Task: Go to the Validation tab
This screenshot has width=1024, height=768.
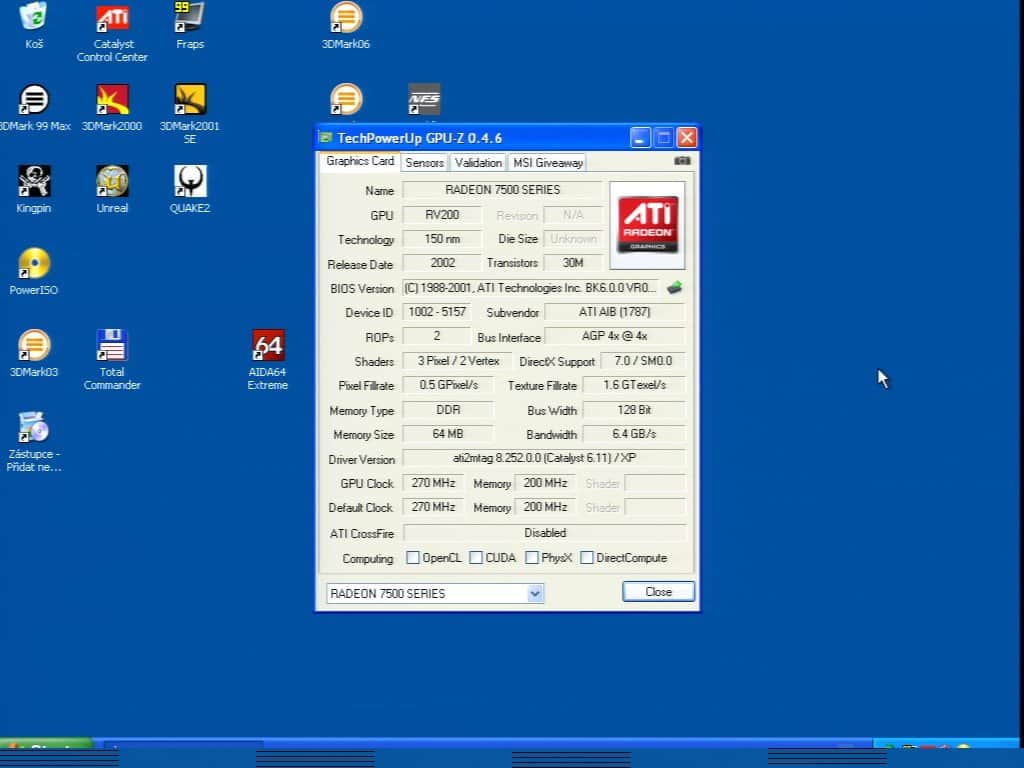Action: point(478,163)
